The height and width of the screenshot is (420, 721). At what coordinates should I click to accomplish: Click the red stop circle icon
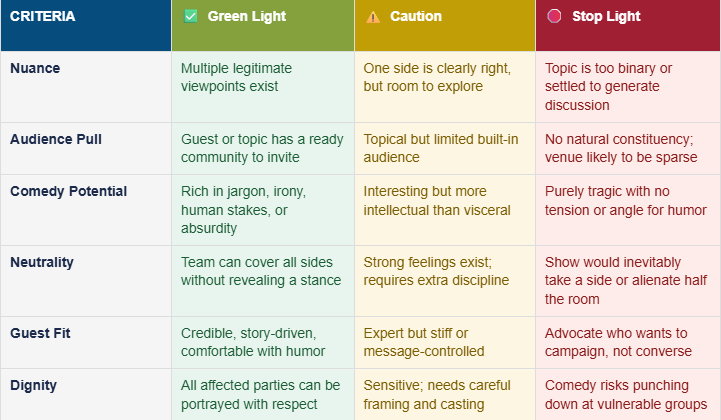pyautogui.click(x=554, y=16)
